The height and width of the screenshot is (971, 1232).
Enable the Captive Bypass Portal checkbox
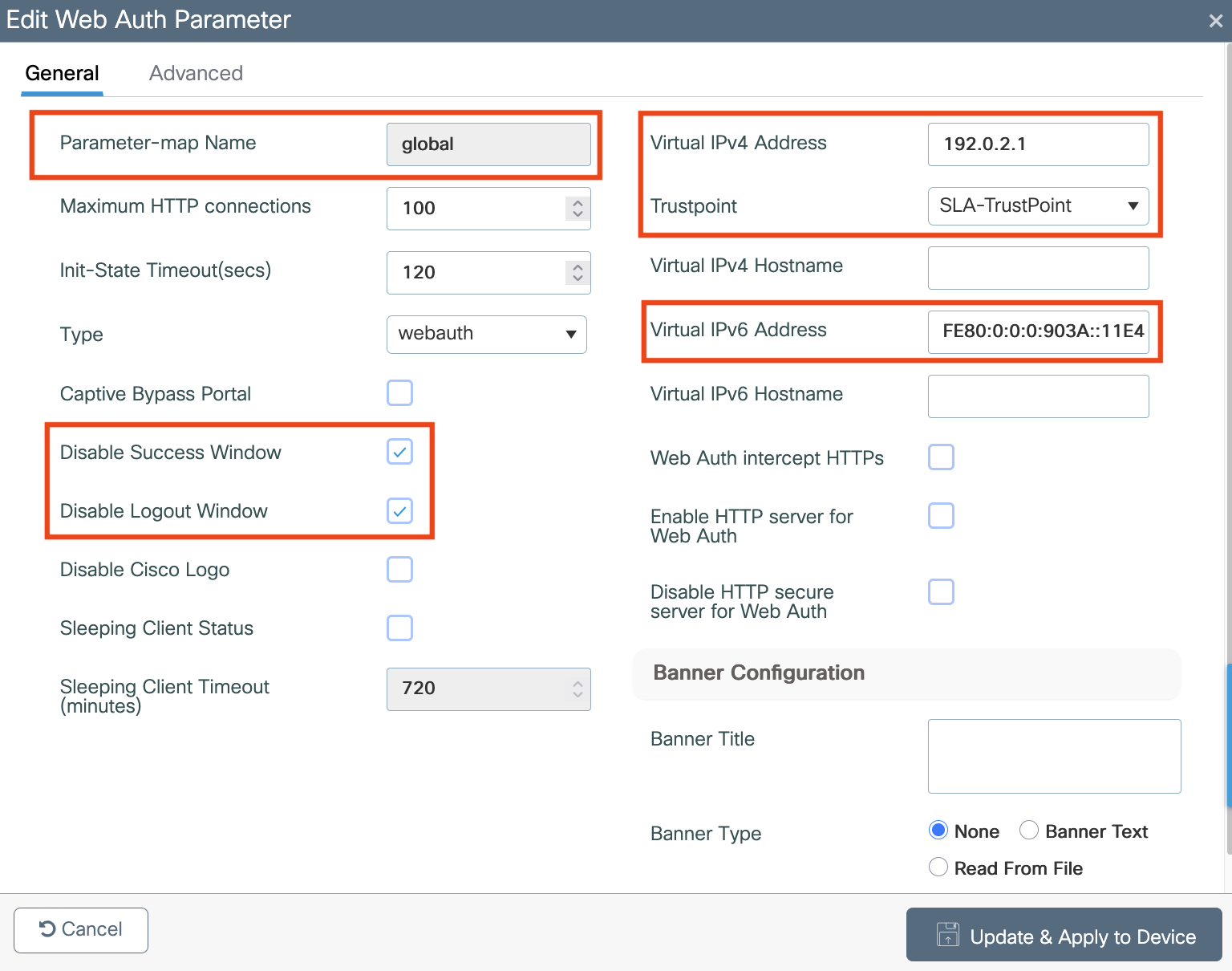(x=399, y=393)
